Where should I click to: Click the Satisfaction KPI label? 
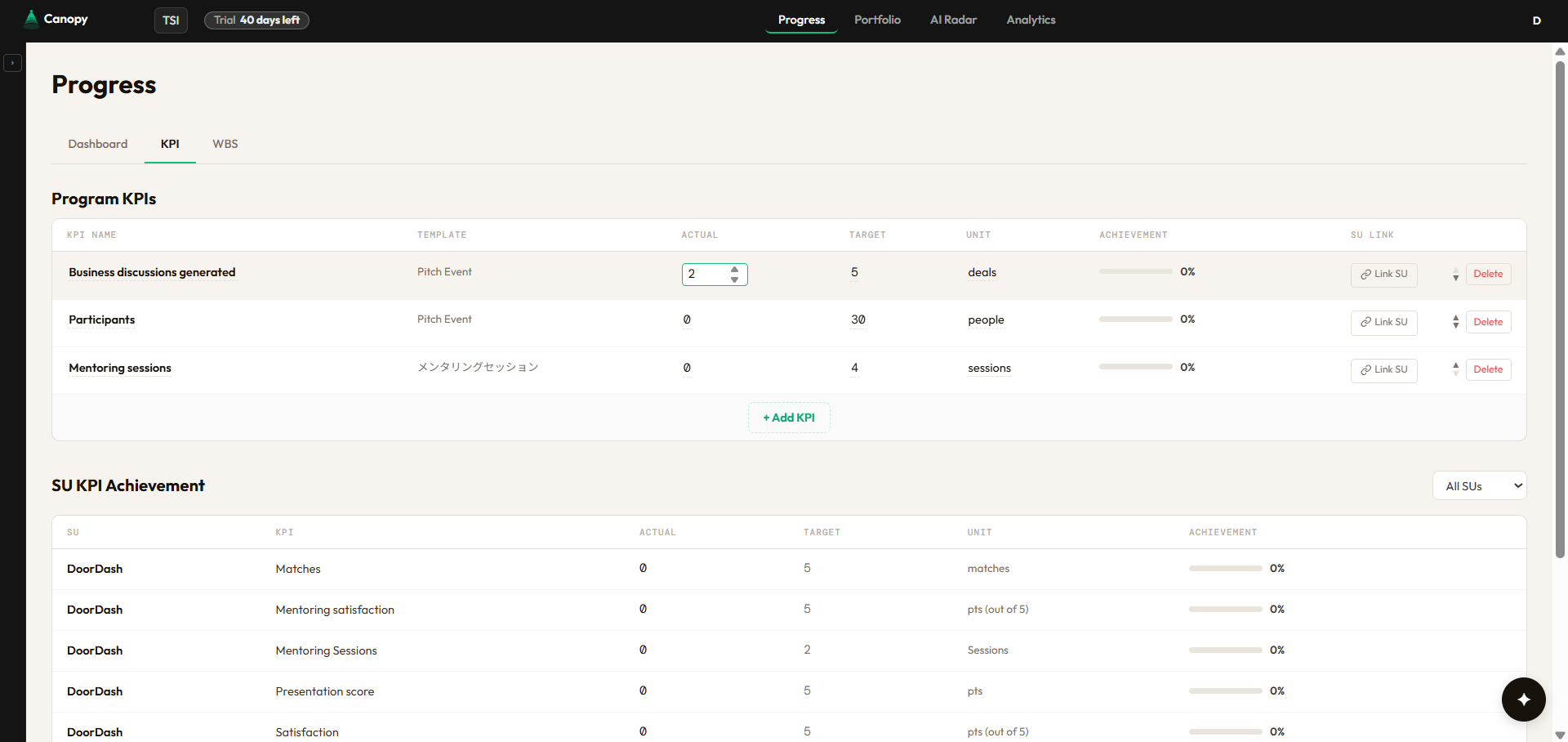coord(307,732)
